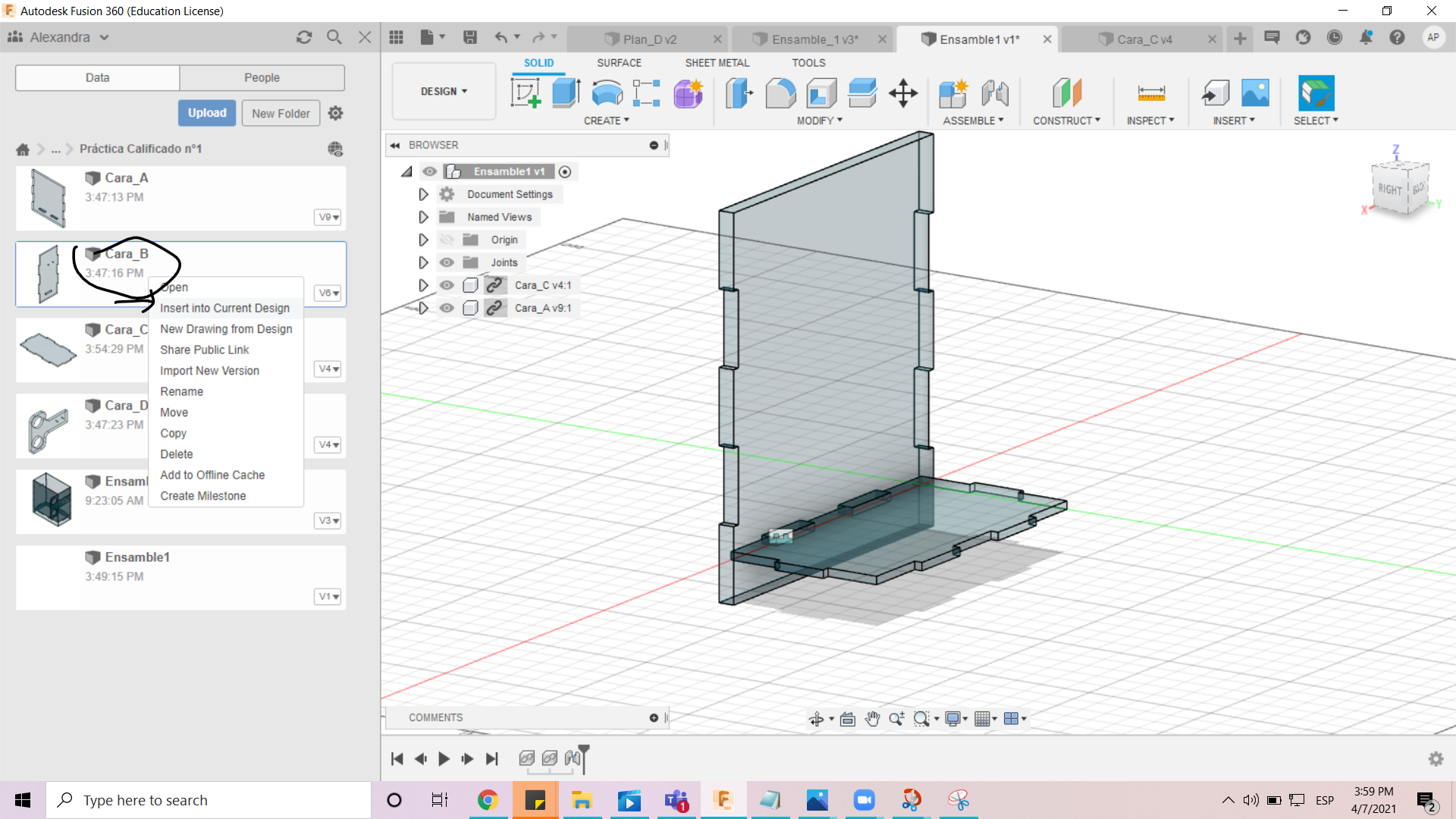Expand the Named Views node
This screenshot has height=819, width=1456.
coord(422,217)
